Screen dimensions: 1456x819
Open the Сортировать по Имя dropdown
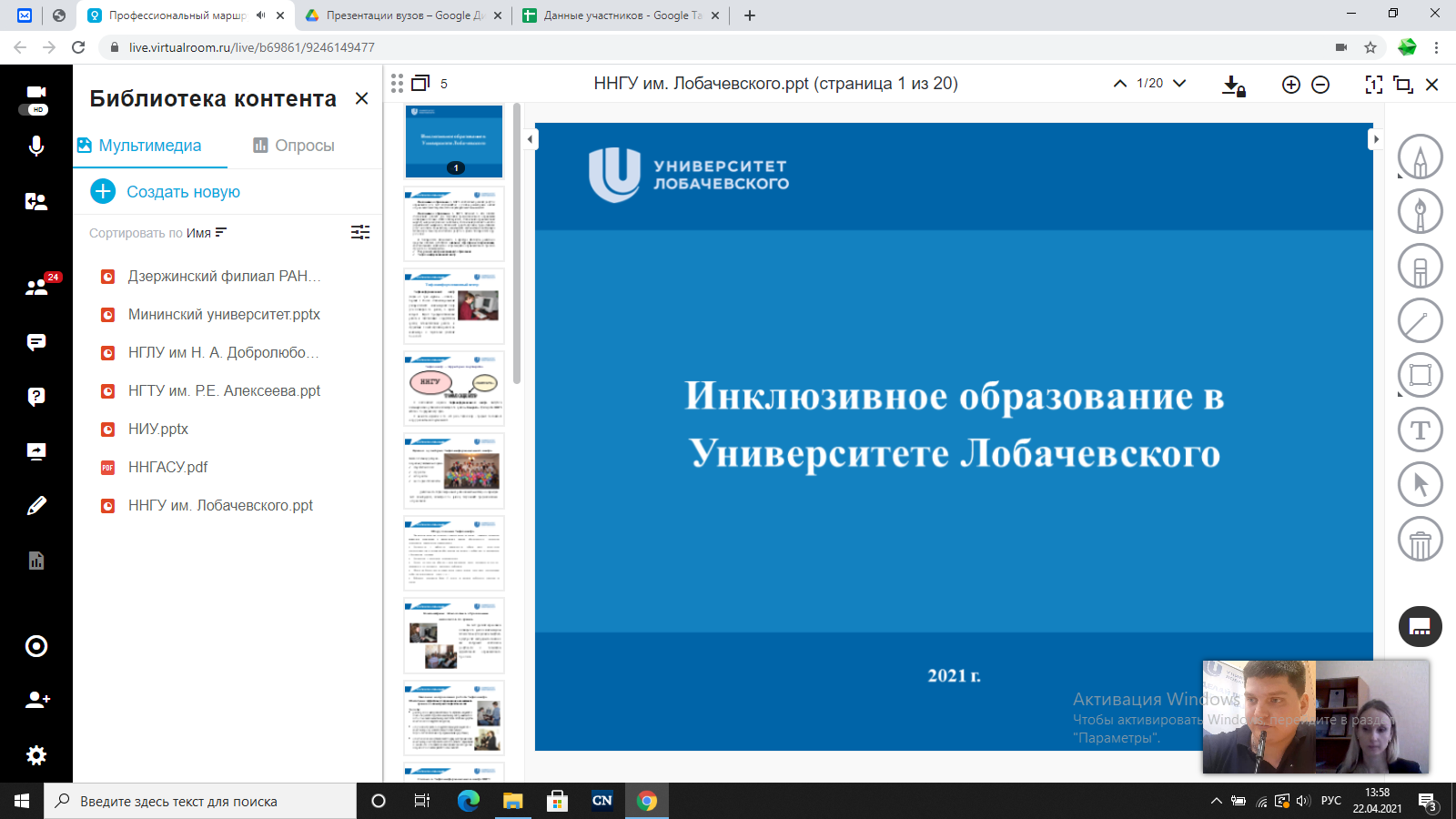[157, 233]
